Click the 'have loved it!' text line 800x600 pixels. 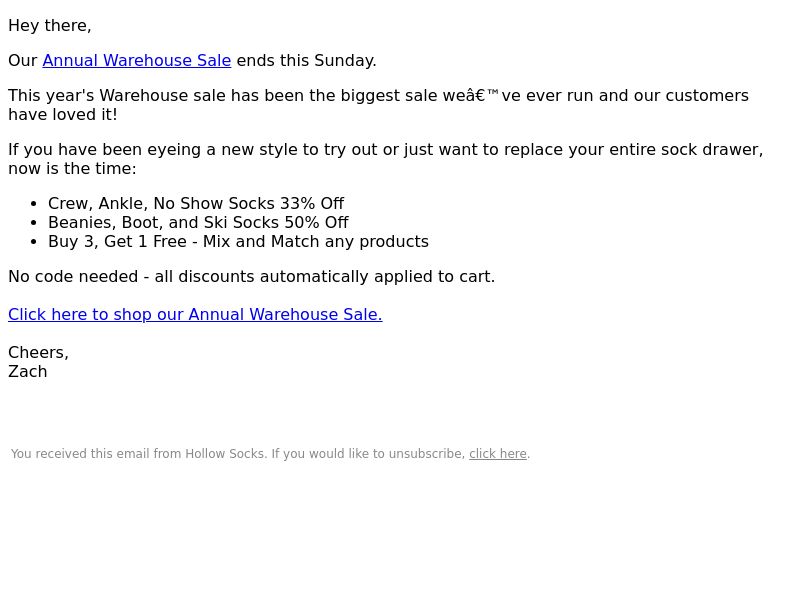pyautogui.click(x=63, y=115)
